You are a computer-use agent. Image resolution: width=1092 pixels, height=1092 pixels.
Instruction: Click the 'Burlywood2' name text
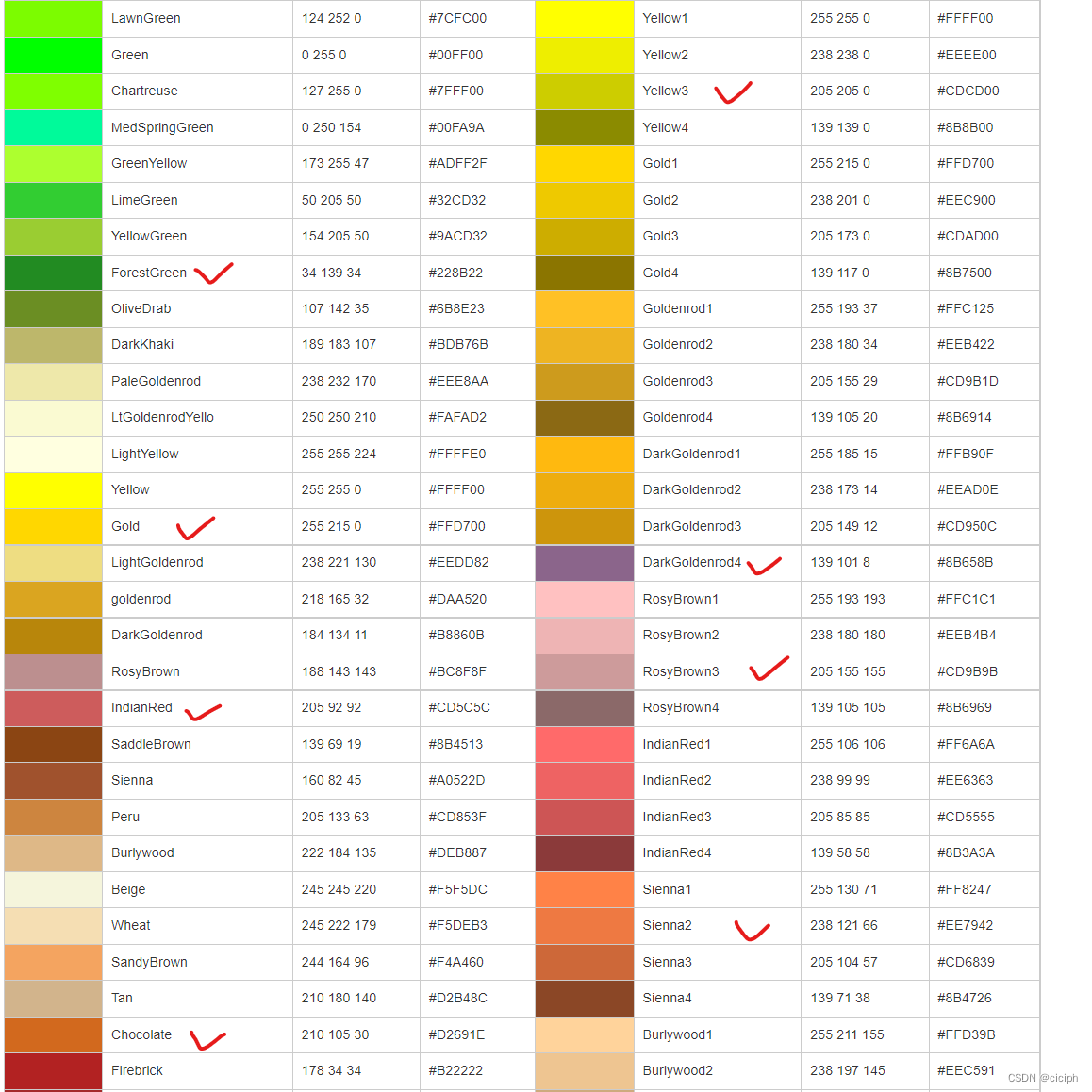click(678, 1070)
